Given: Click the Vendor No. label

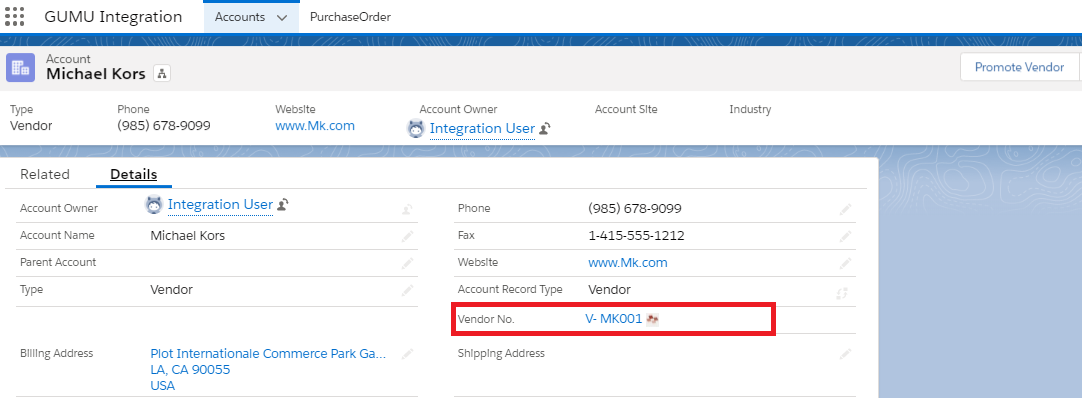Looking at the screenshot, I should coord(486,320).
